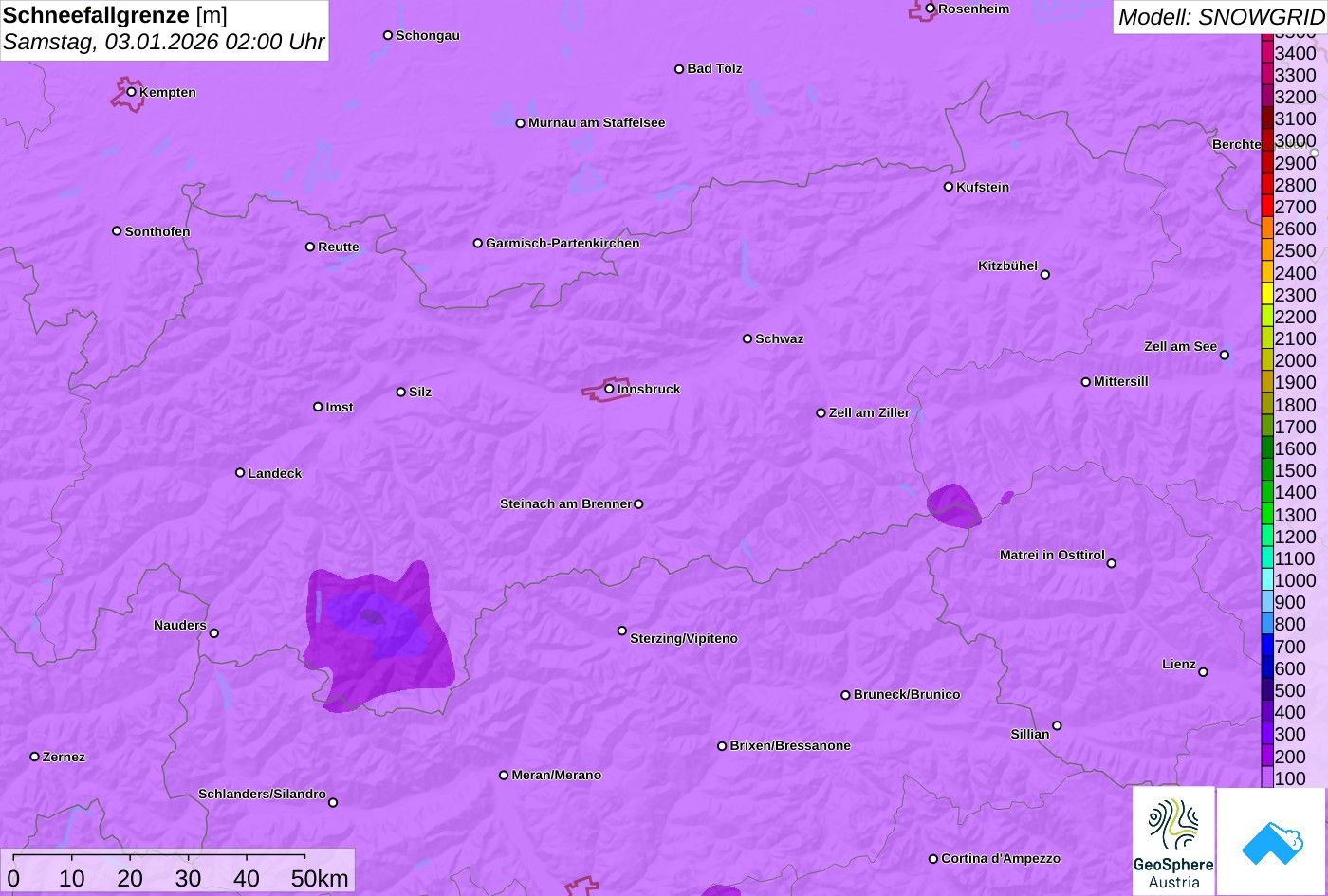The width and height of the screenshot is (1328, 896).
Task: Click the Zell am See marker
Action: (x=1225, y=356)
